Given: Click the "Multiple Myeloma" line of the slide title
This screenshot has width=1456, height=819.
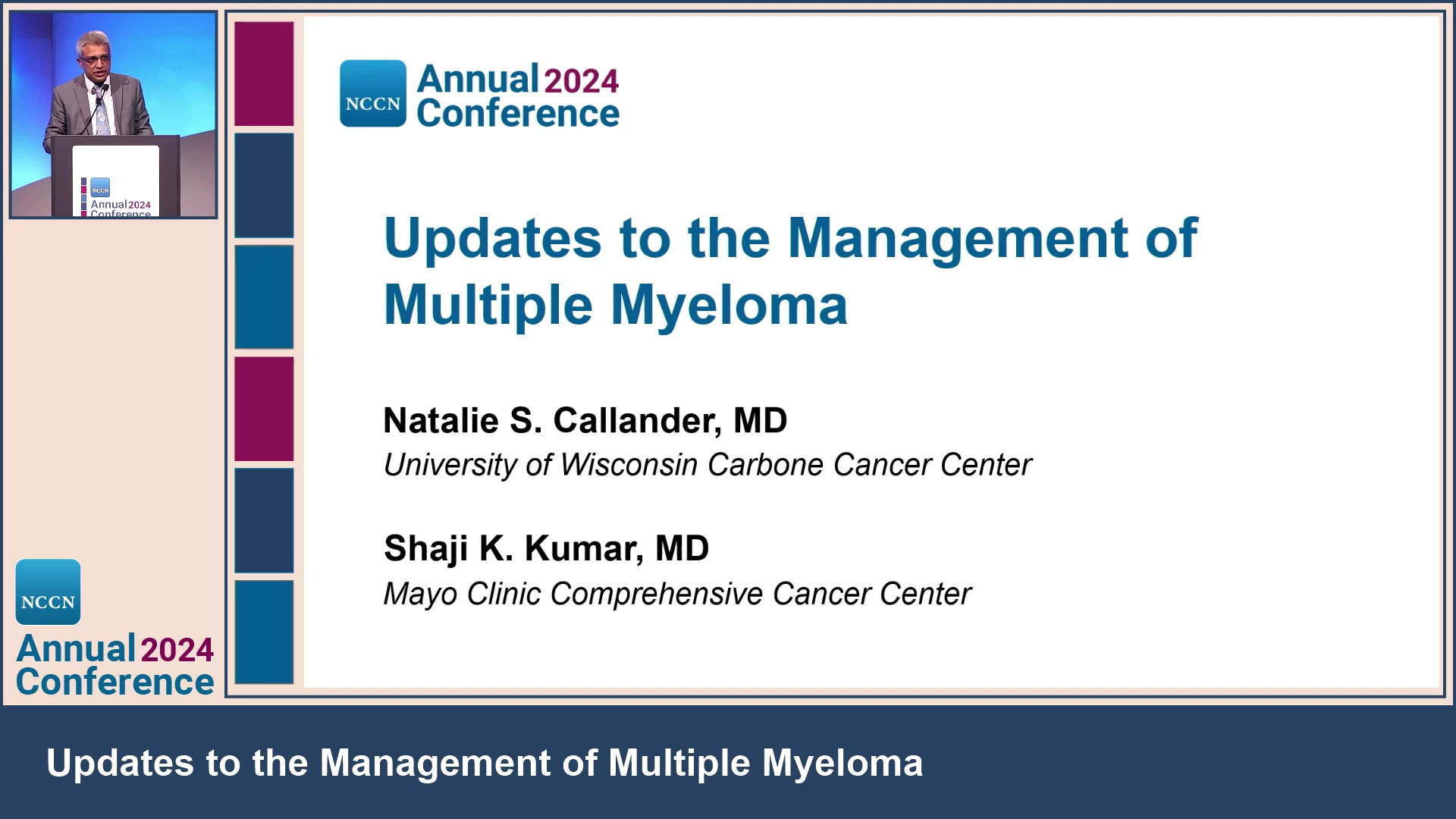Looking at the screenshot, I should click(615, 305).
